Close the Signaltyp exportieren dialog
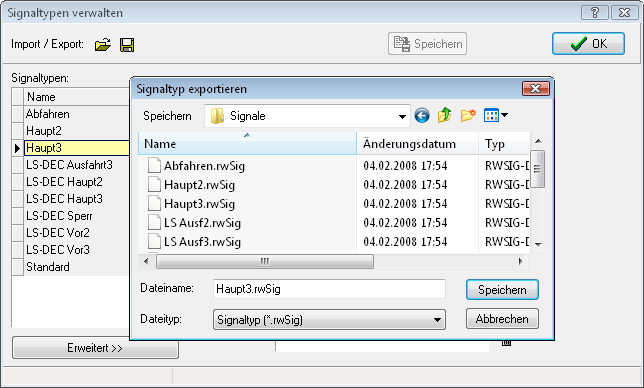 [536, 88]
